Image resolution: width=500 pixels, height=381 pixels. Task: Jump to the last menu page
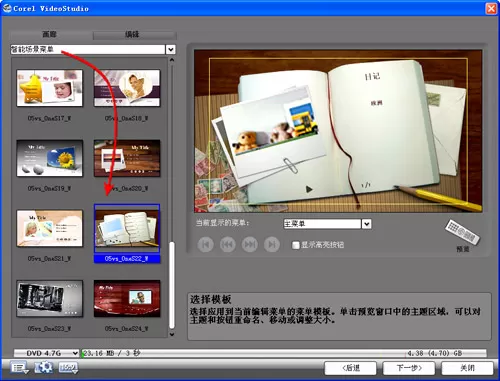tap(272, 245)
